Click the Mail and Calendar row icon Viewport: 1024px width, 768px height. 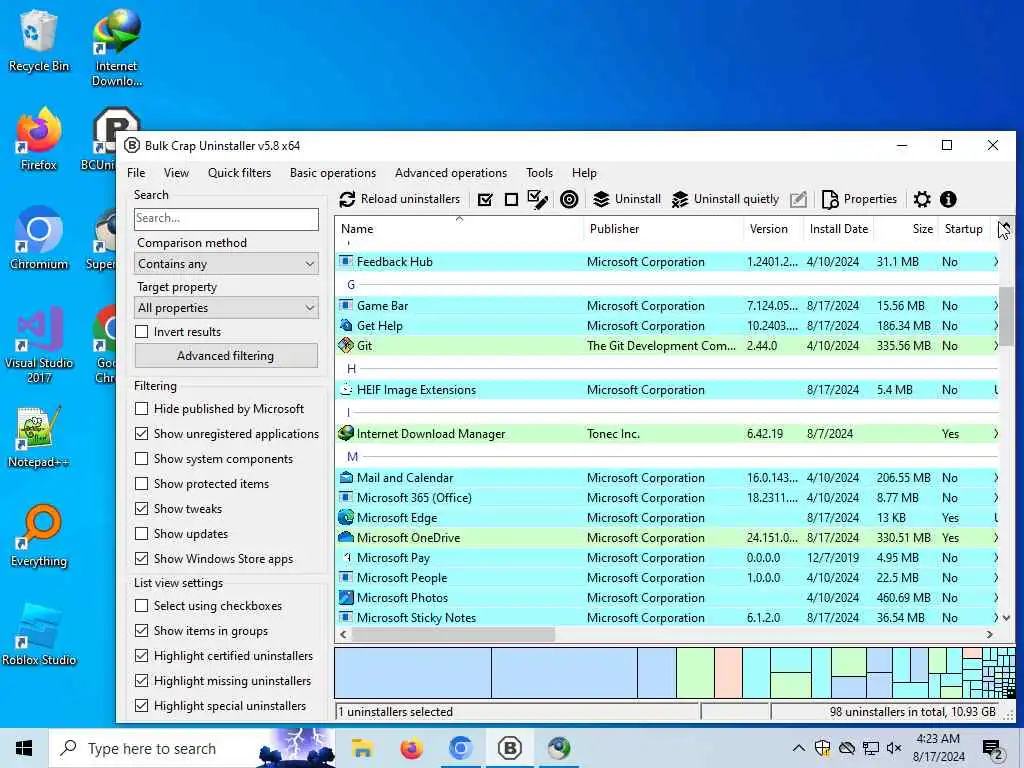(345, 477)
